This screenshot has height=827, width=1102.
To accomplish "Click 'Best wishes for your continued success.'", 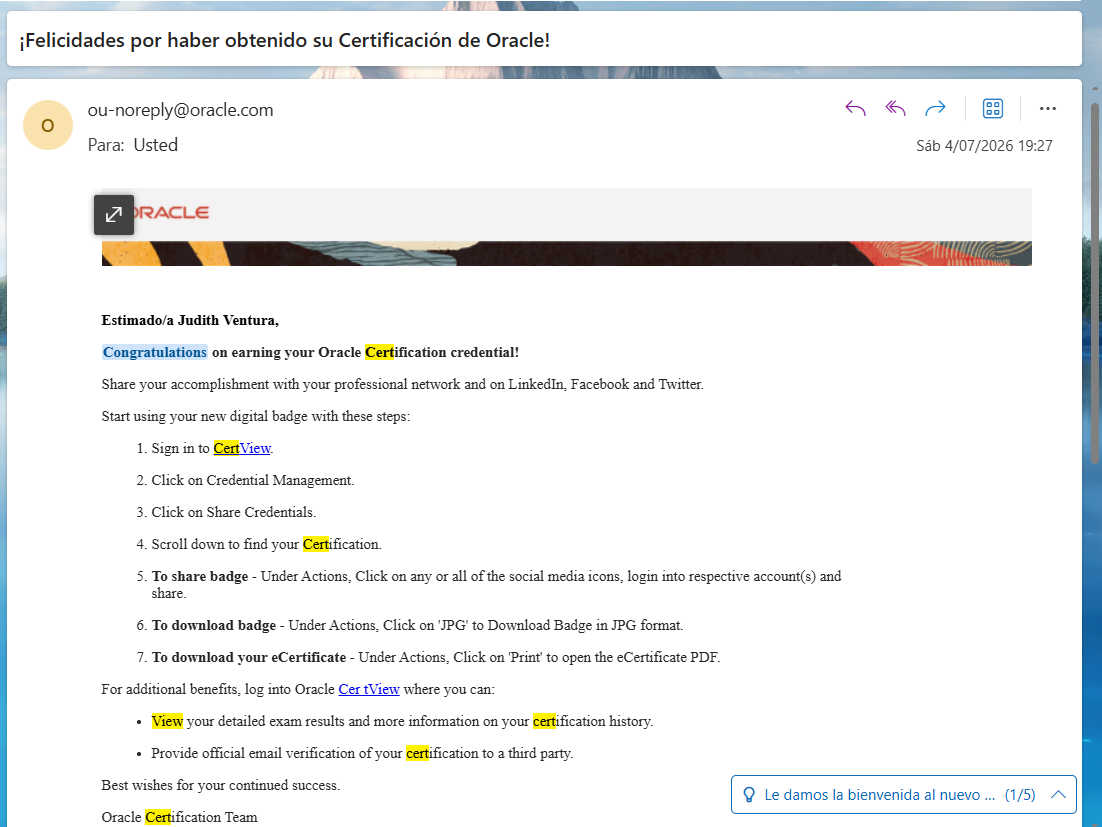I will click(x=221, y=786).
